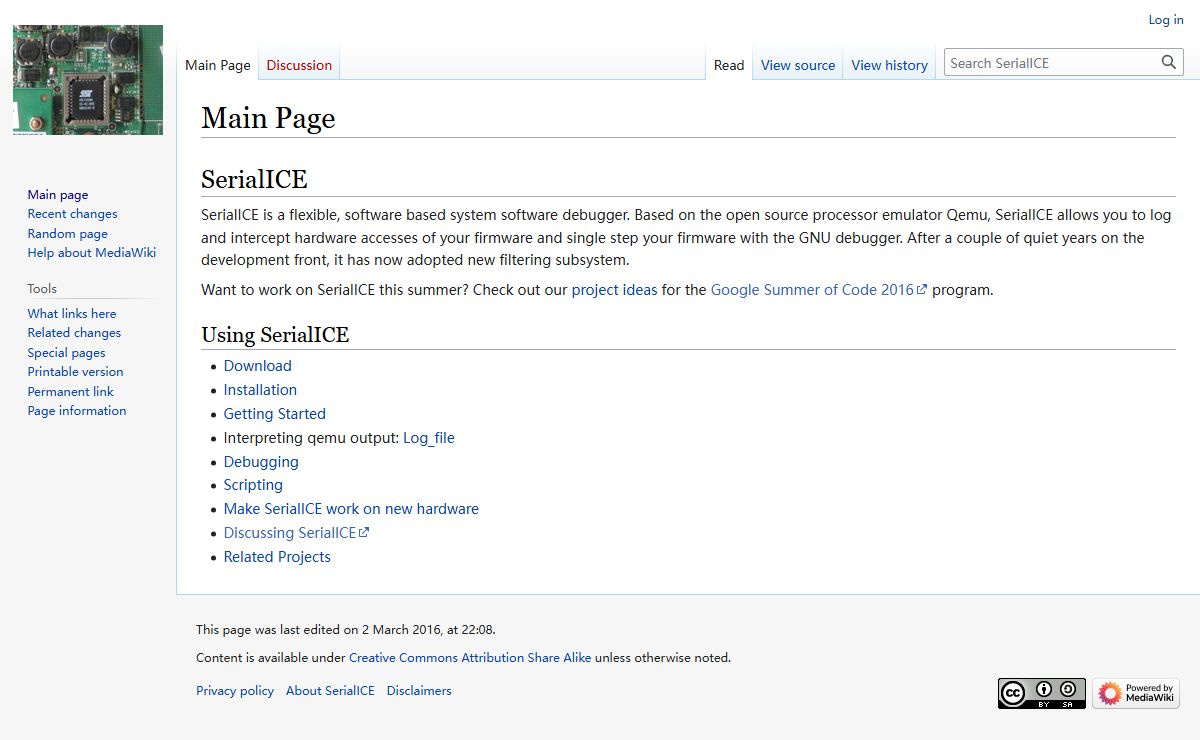Open Page information link

tap(77, 411)
